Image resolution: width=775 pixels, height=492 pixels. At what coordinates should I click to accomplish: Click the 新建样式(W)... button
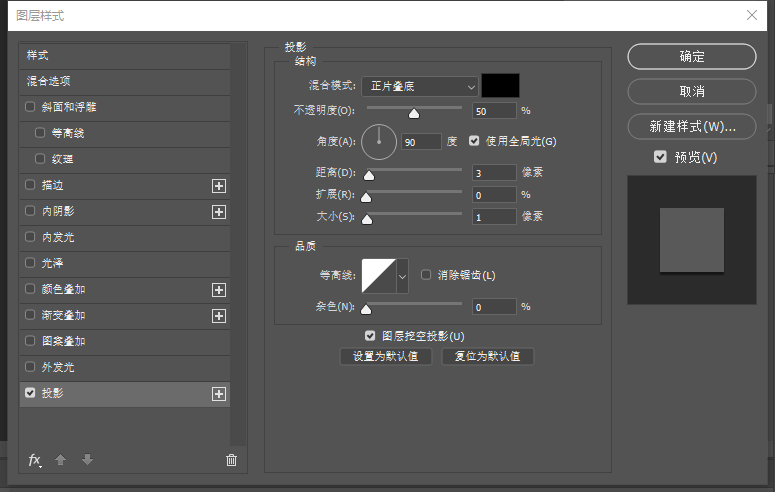(x=692, y=127)
